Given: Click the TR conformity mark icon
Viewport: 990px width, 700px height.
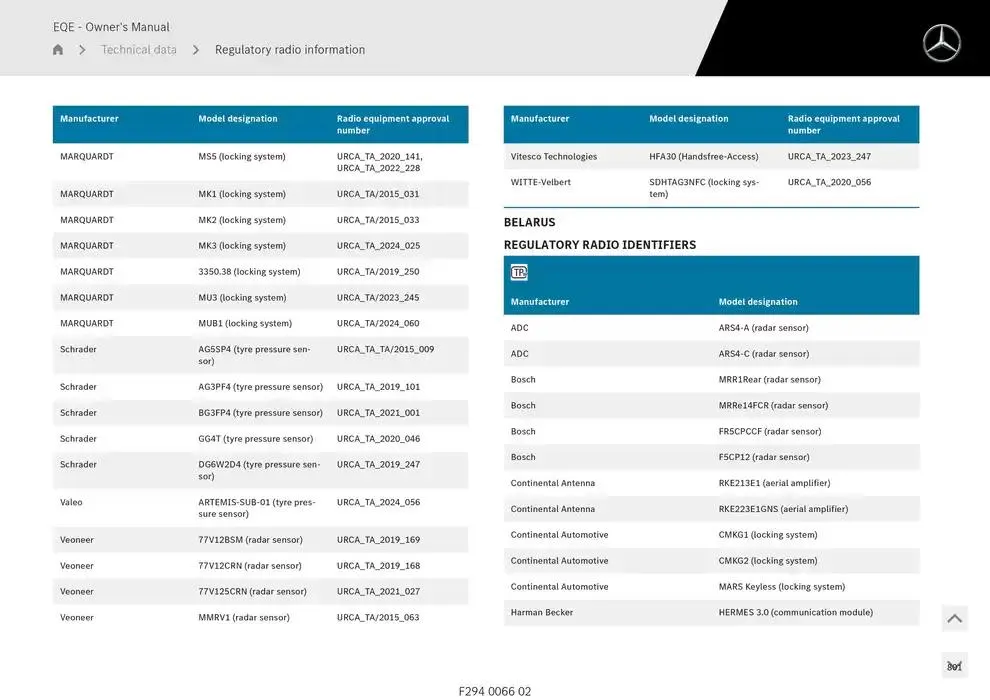Looking at the screenshot, I should [519, 272].
